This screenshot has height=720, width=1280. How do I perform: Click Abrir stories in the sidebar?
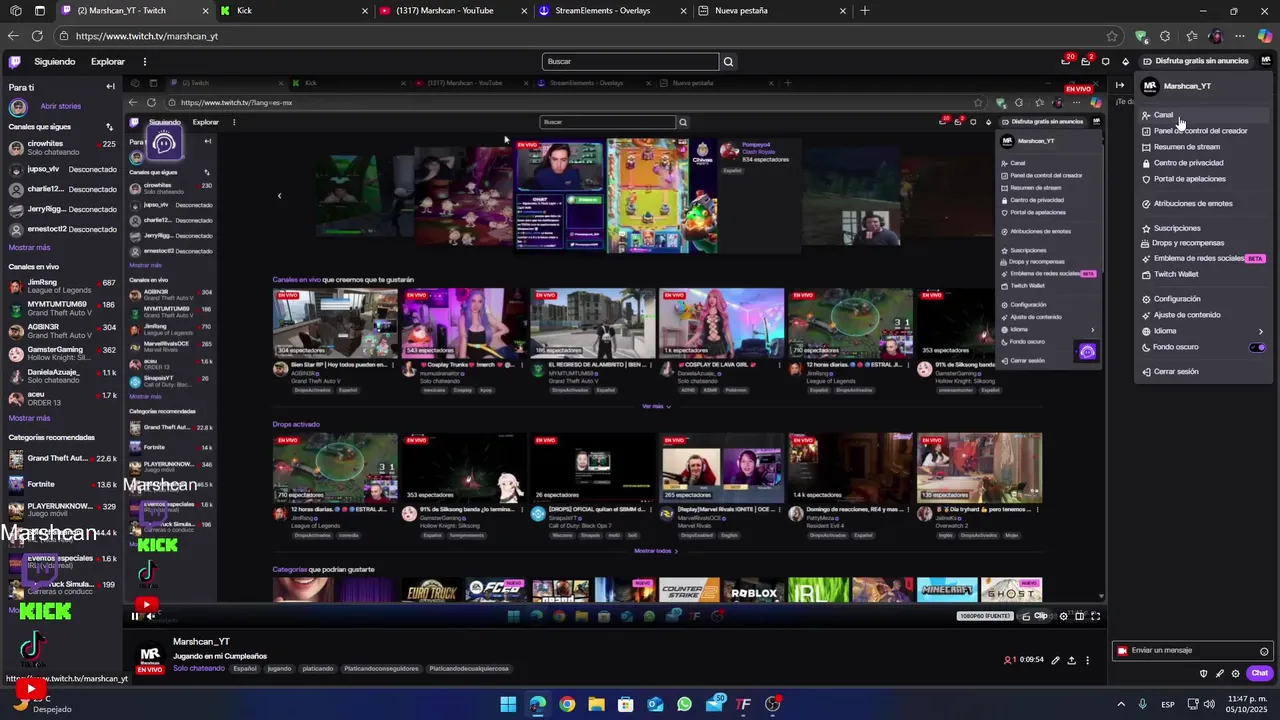(60, 106)
